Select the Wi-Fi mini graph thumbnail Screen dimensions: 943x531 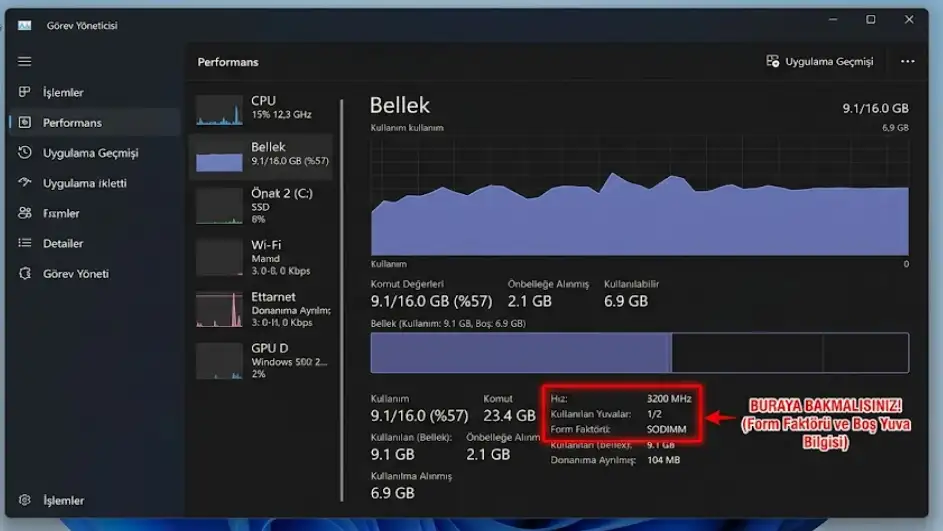point(220,257)
